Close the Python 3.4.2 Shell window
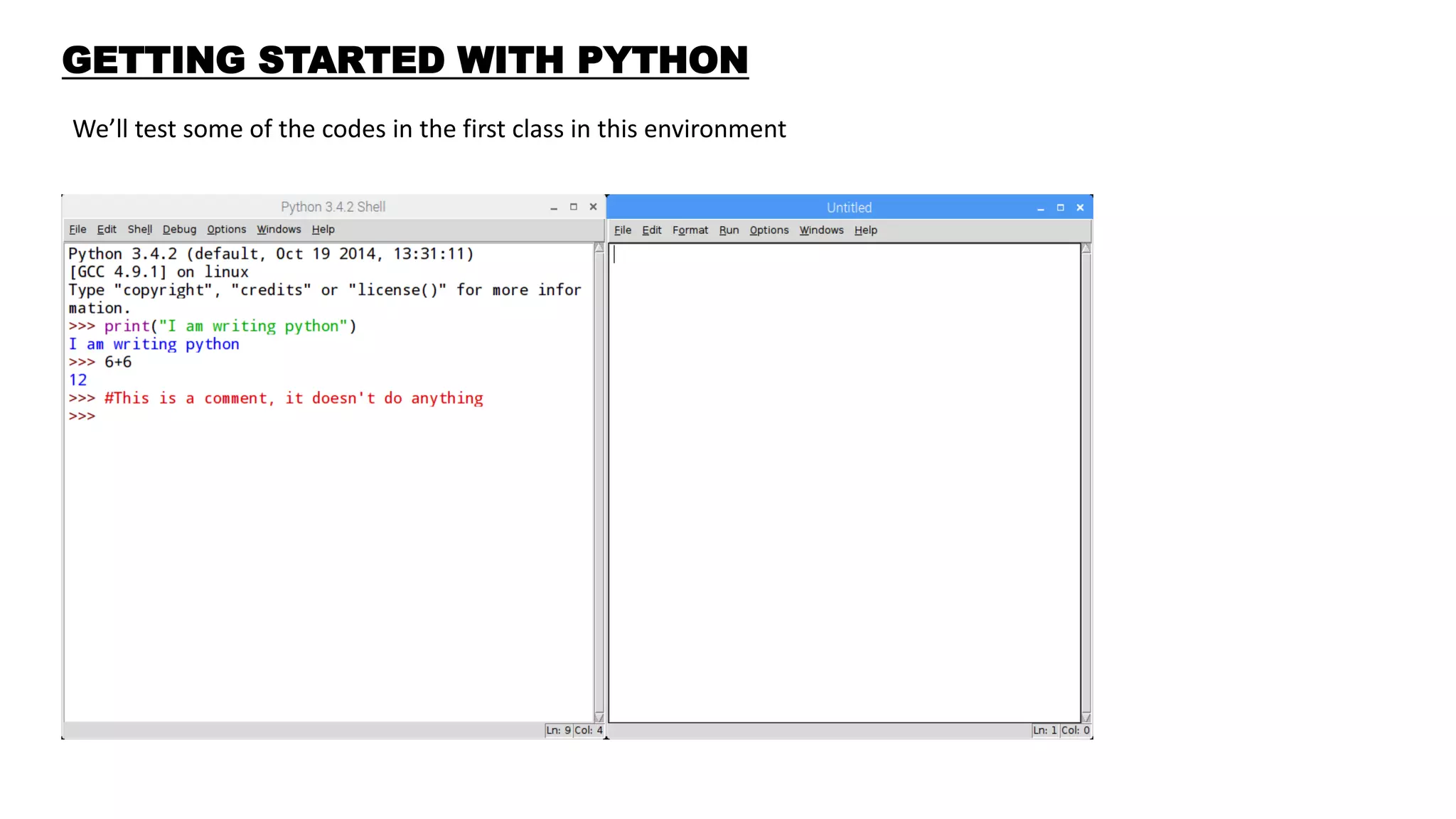This screenshot has width=1456, height=819. click(x=593, y=207)
